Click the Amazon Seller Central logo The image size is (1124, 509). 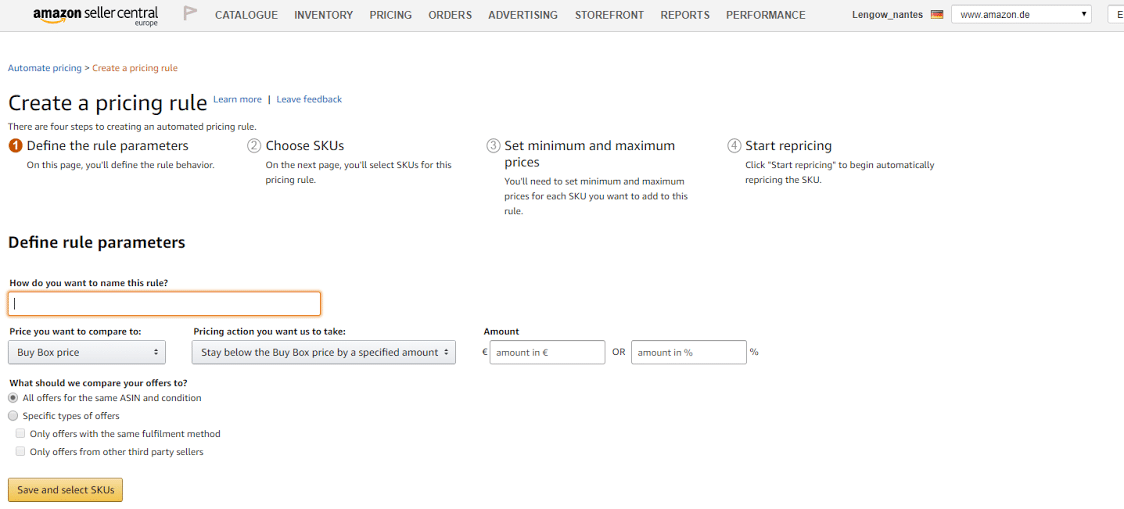click(x=95, y=15)
